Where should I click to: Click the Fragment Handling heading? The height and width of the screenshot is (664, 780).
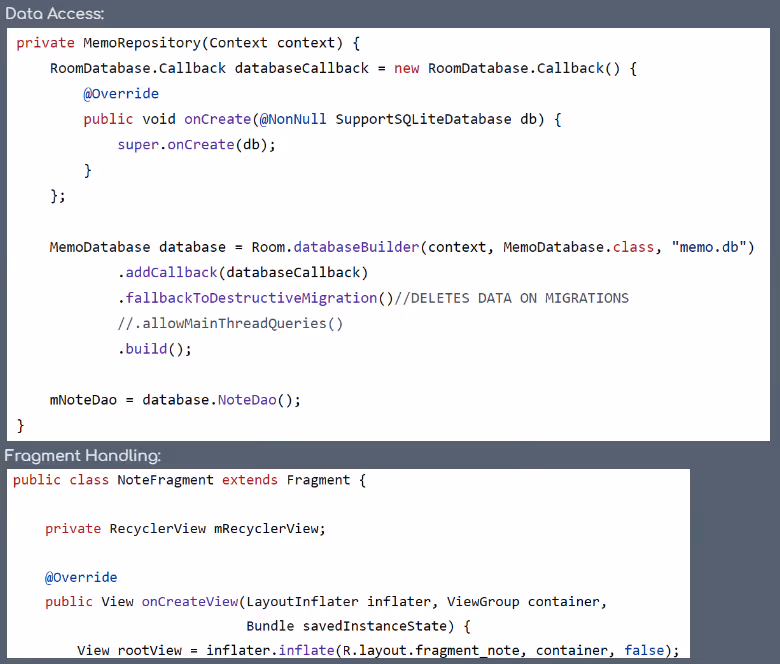[x=82, y=456]
